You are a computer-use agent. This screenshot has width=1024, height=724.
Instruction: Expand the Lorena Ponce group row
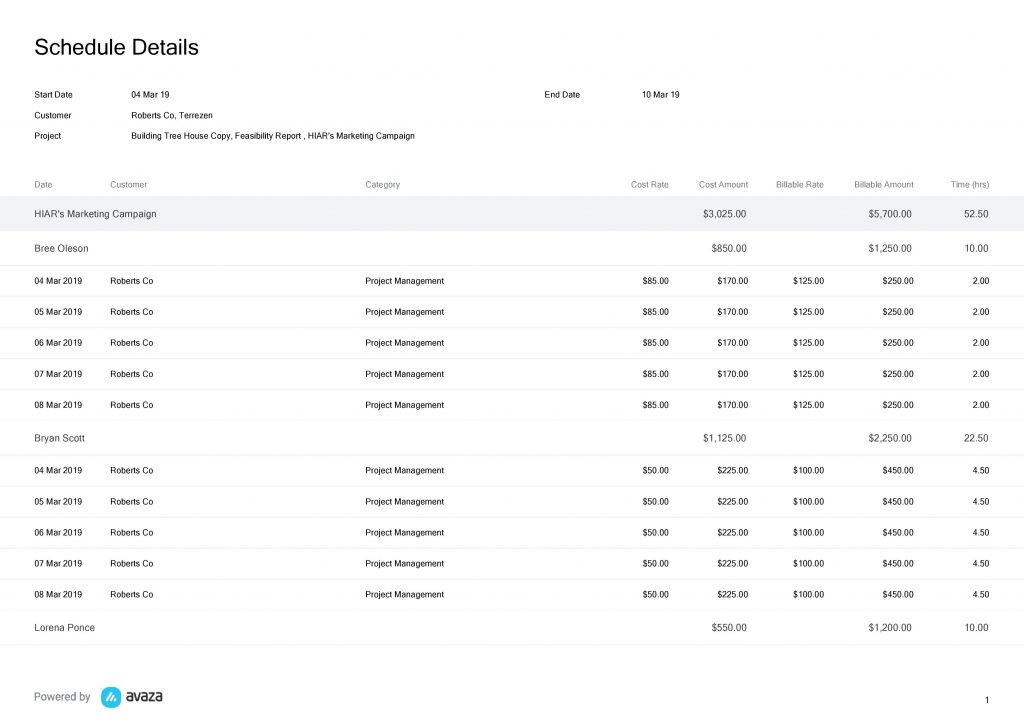pos(64,627)
